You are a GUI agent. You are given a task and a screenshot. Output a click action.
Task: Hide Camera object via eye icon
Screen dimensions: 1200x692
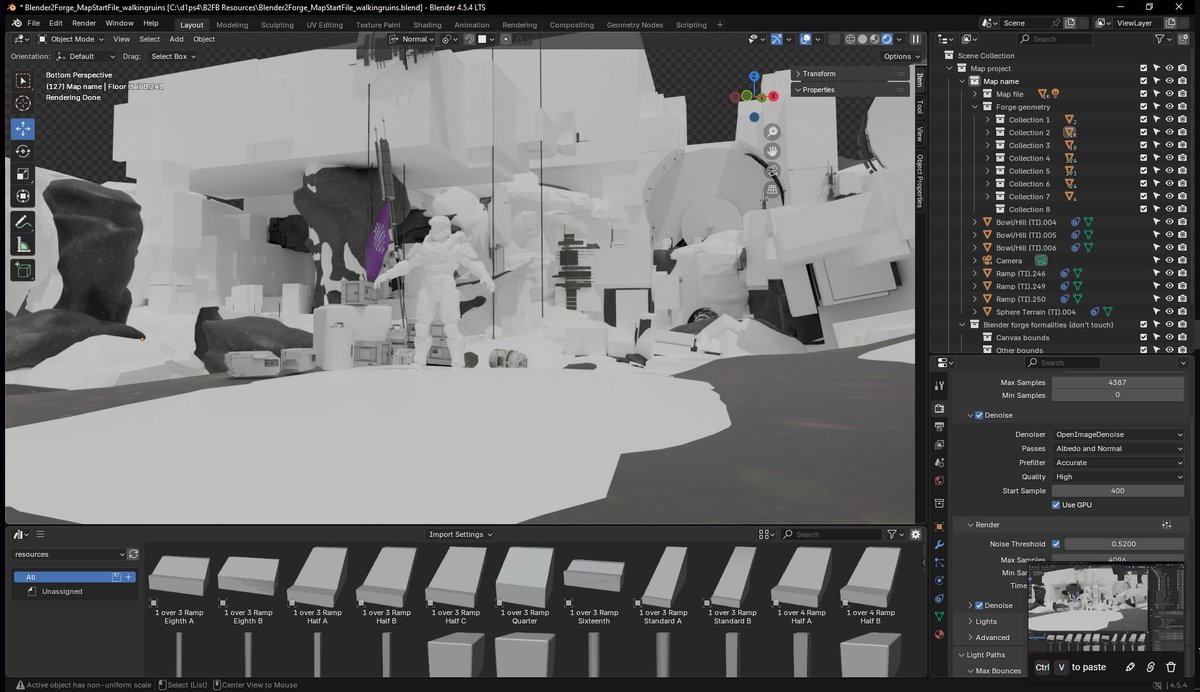[1170, 261]
